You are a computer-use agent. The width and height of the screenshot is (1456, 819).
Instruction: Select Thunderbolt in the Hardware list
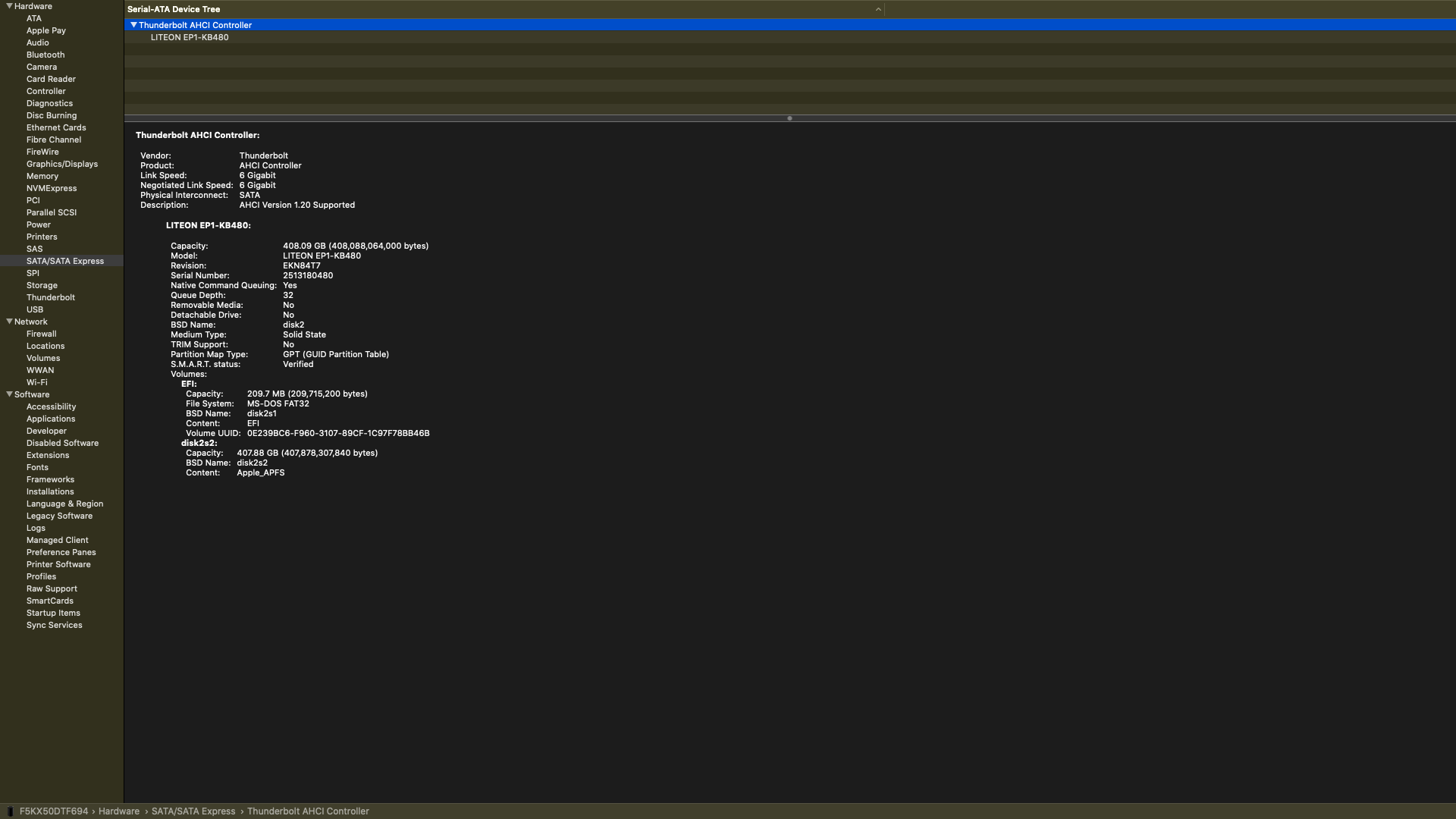point(50,297)
